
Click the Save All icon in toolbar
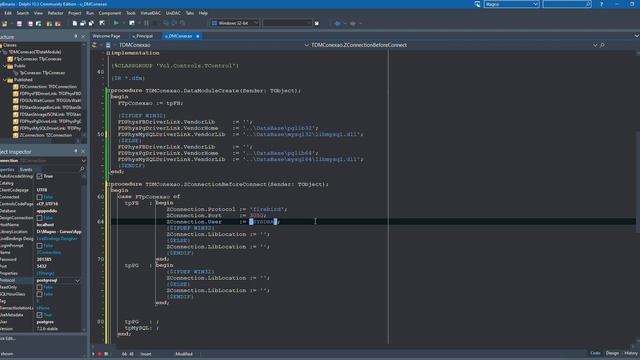31,24
